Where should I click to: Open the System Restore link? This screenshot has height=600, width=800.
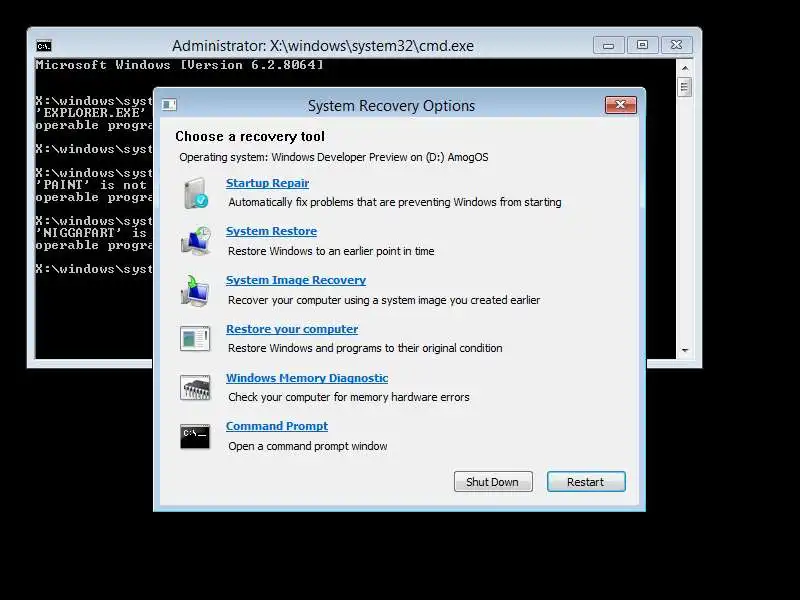click(271, 231)
